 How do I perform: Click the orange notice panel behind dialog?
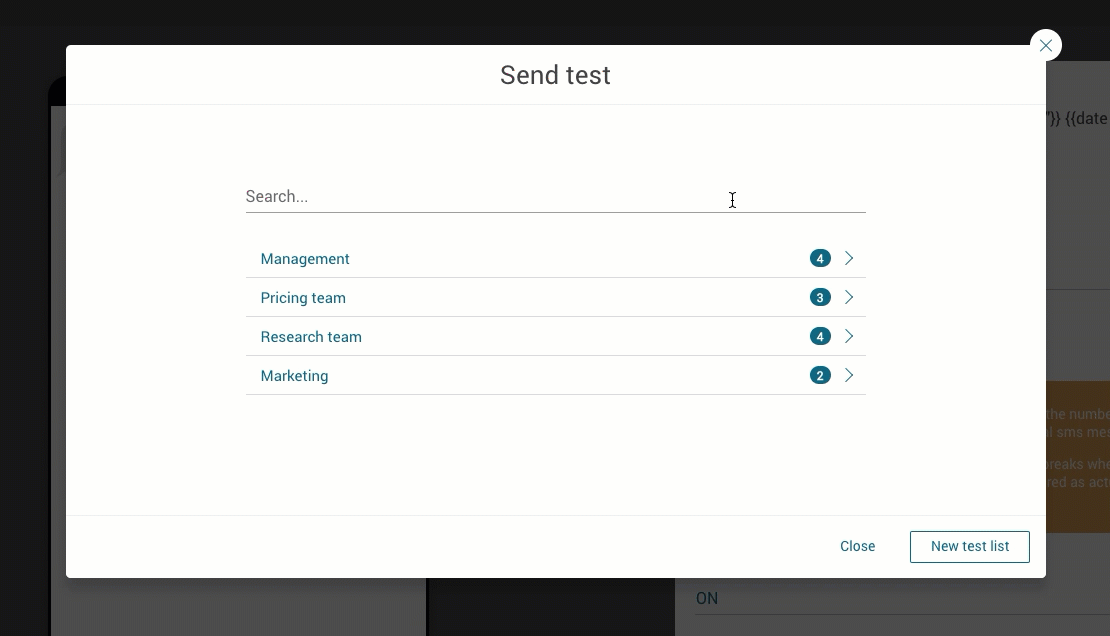pyautogui.click(x=1078, y=455)
